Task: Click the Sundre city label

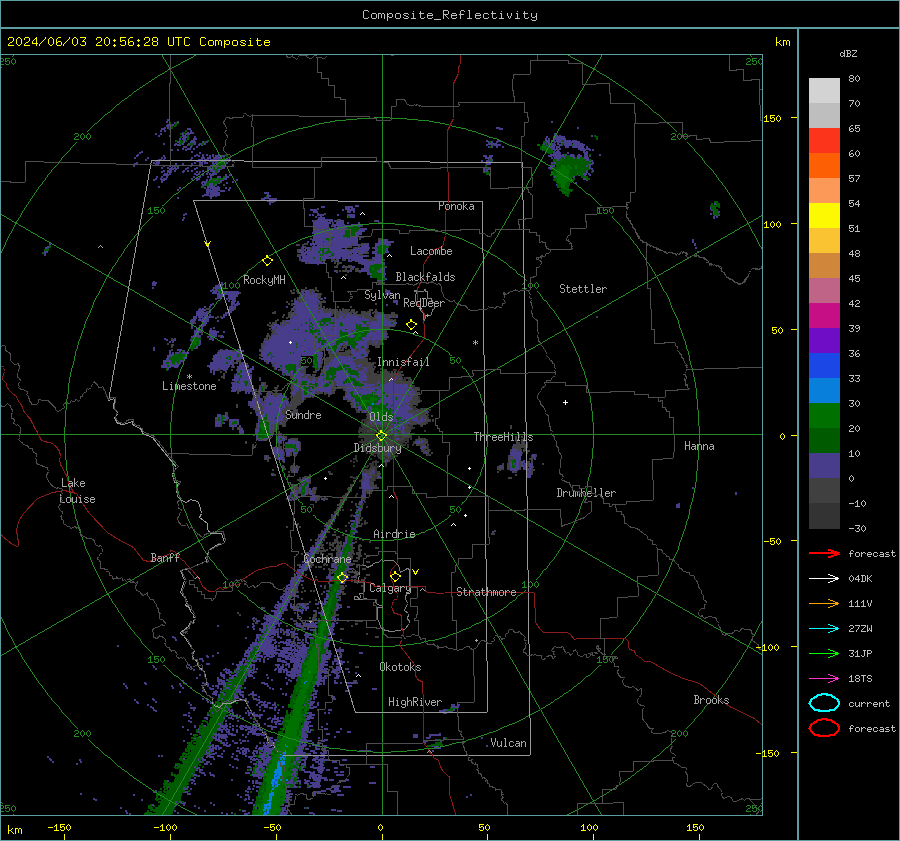Action: tap(303, 414)
